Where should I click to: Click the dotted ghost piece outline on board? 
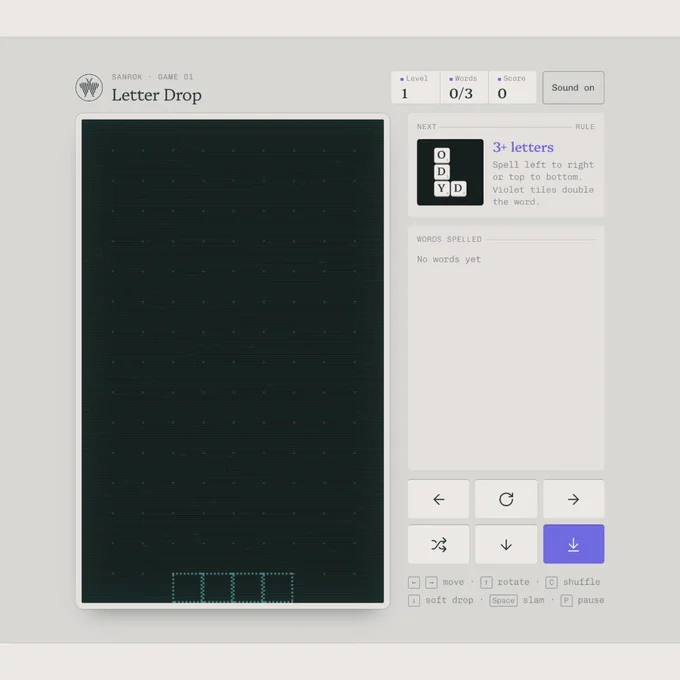(x=233, y=588)
